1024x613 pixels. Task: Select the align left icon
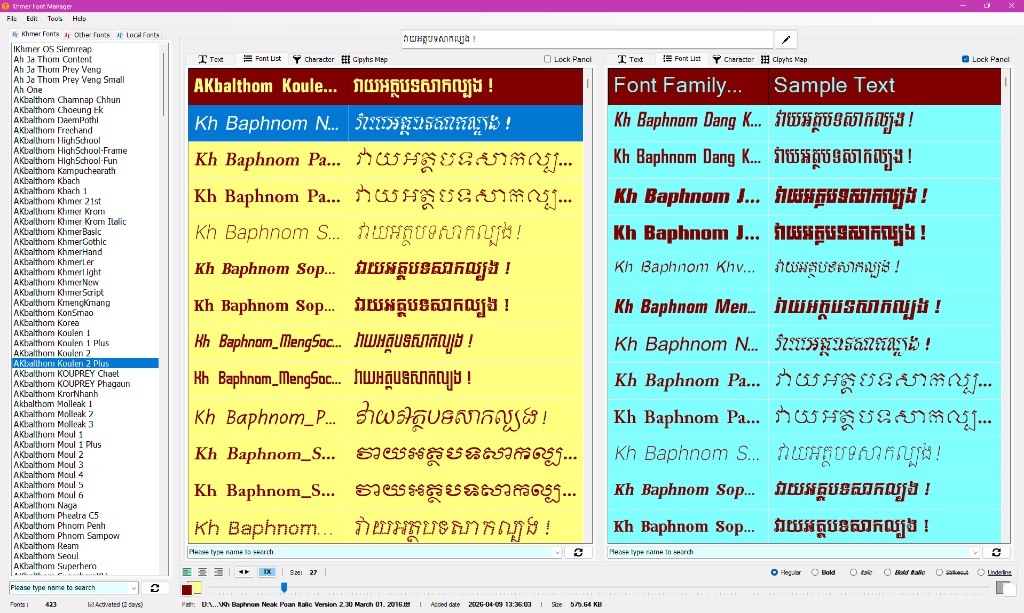point(187,572)
